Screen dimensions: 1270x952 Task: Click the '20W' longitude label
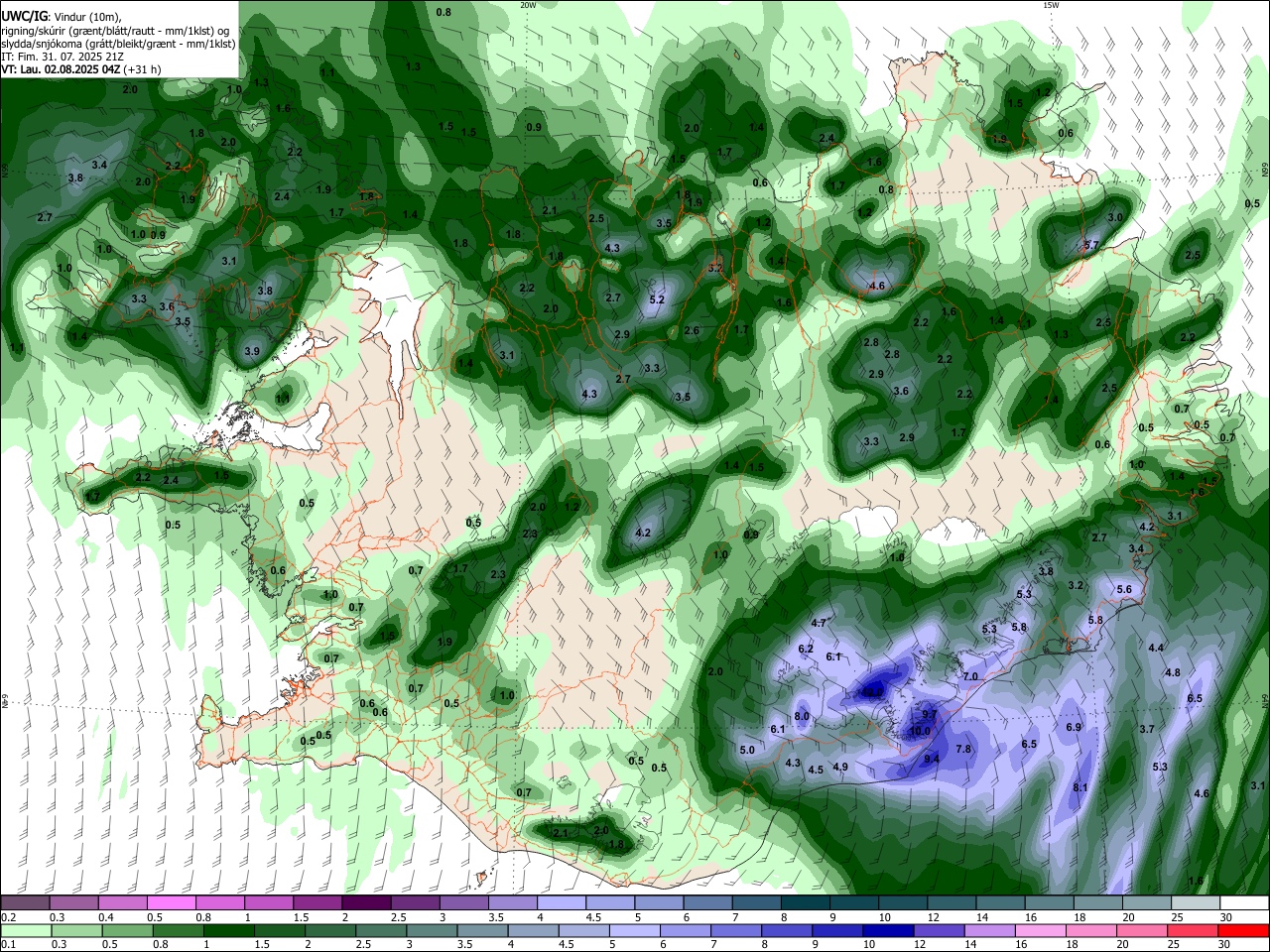click(x=529, y=5)
